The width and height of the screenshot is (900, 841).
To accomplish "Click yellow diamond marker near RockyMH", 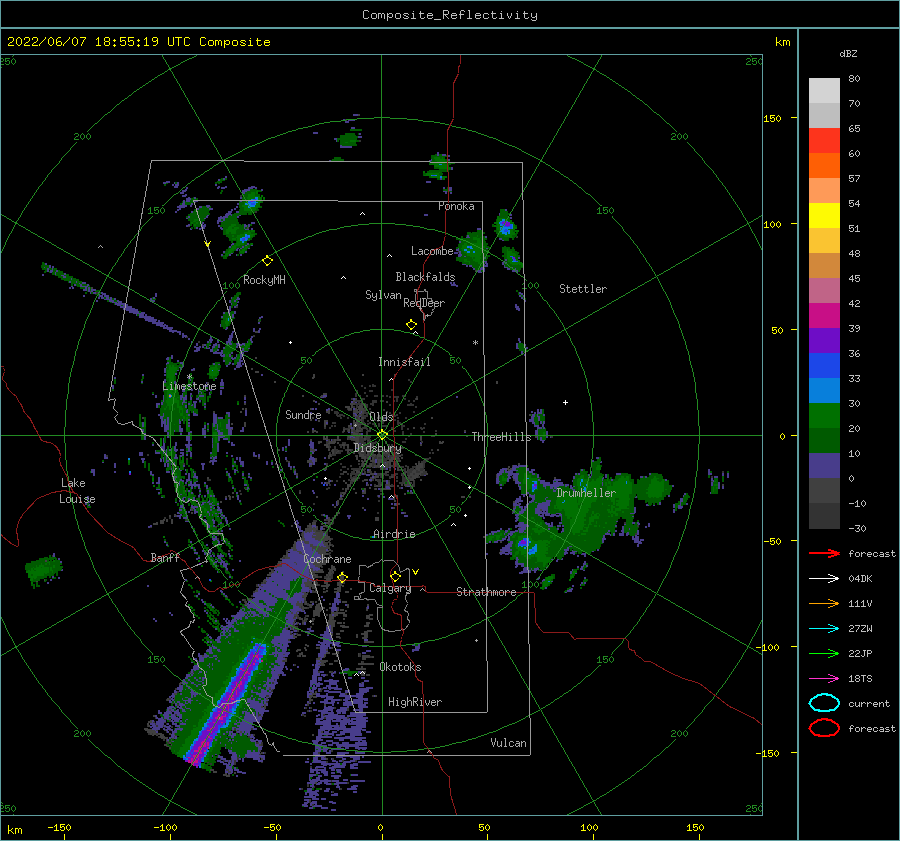I will click(x=267, y=261).
